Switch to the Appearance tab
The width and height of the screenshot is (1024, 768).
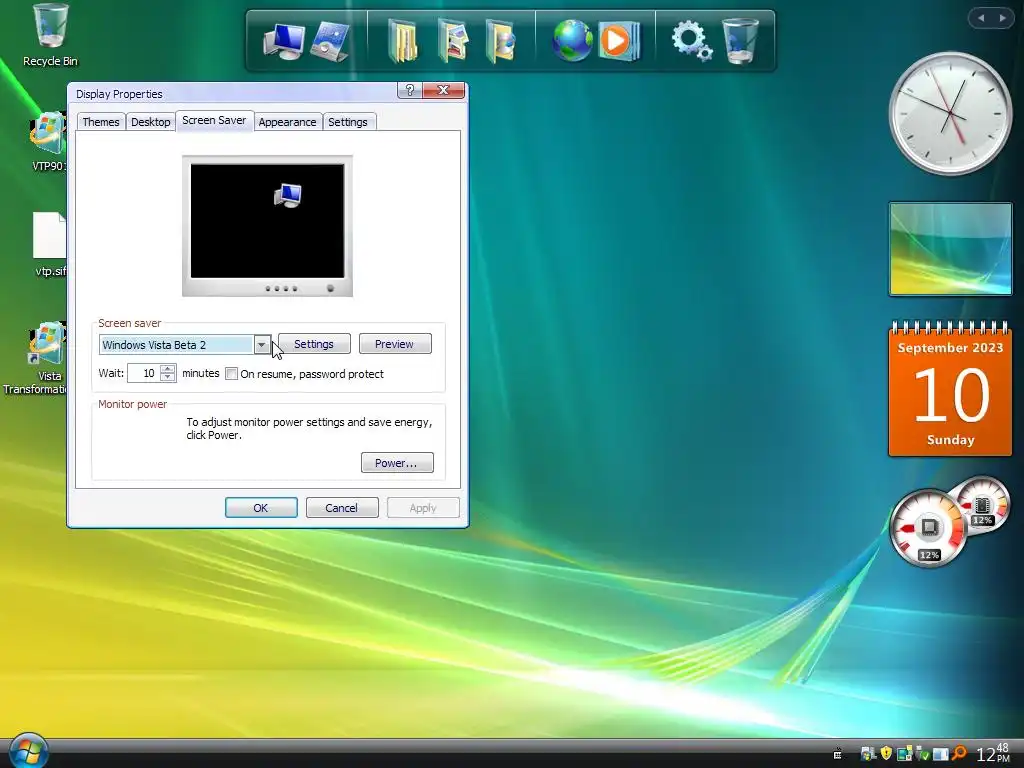pos(287,122)
